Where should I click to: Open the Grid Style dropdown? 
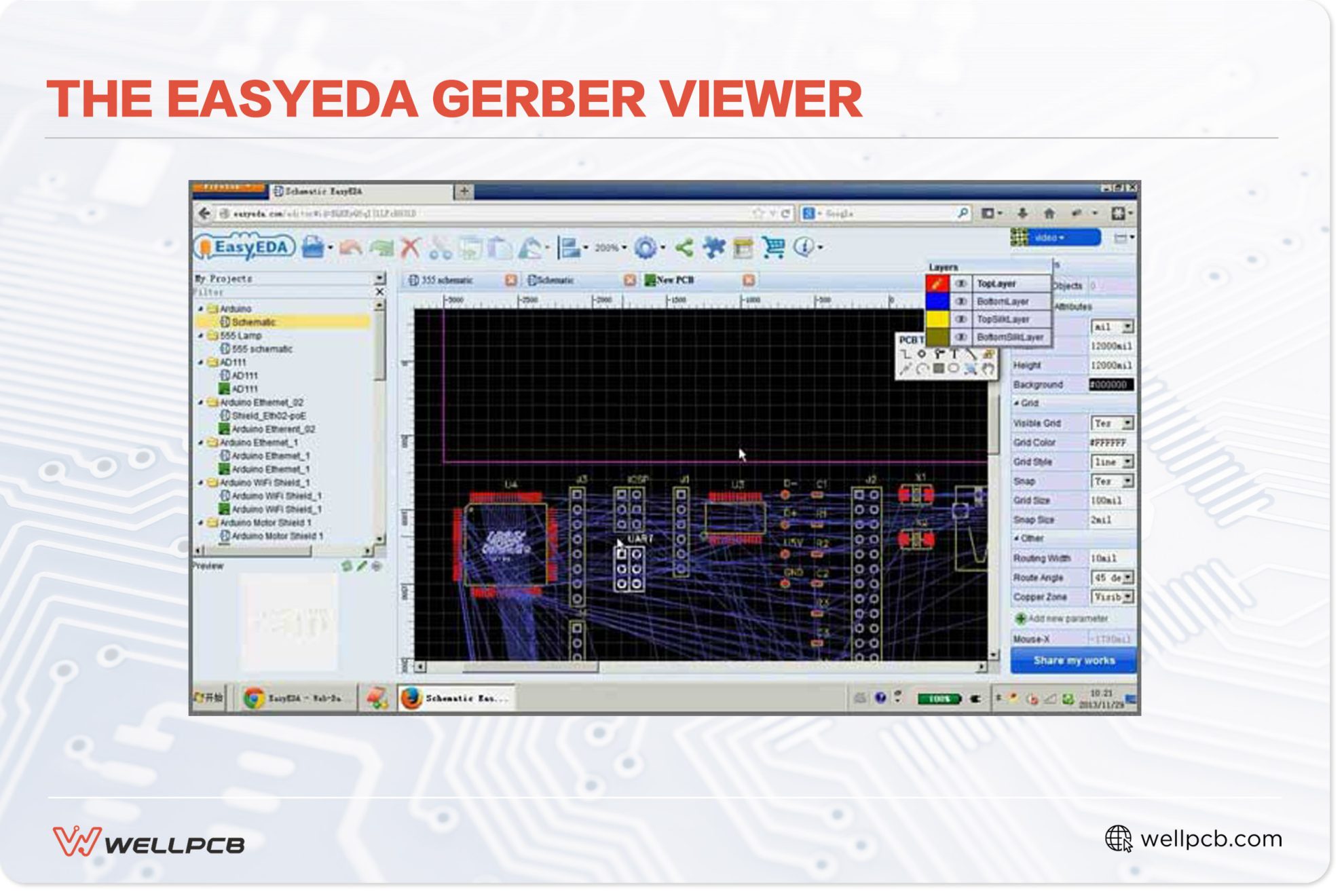click(x=1112, y=462)
